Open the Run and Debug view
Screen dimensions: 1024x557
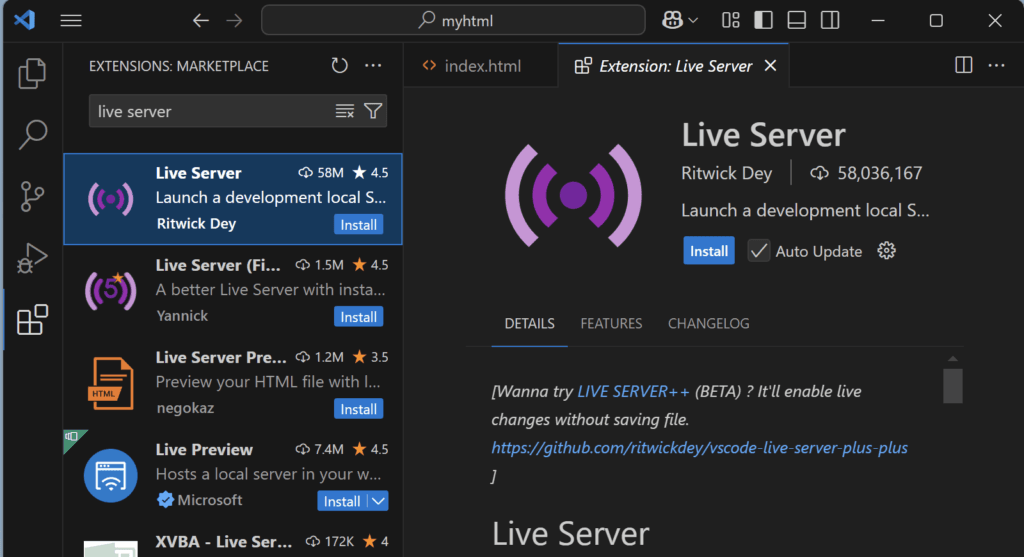click(31, 258)
